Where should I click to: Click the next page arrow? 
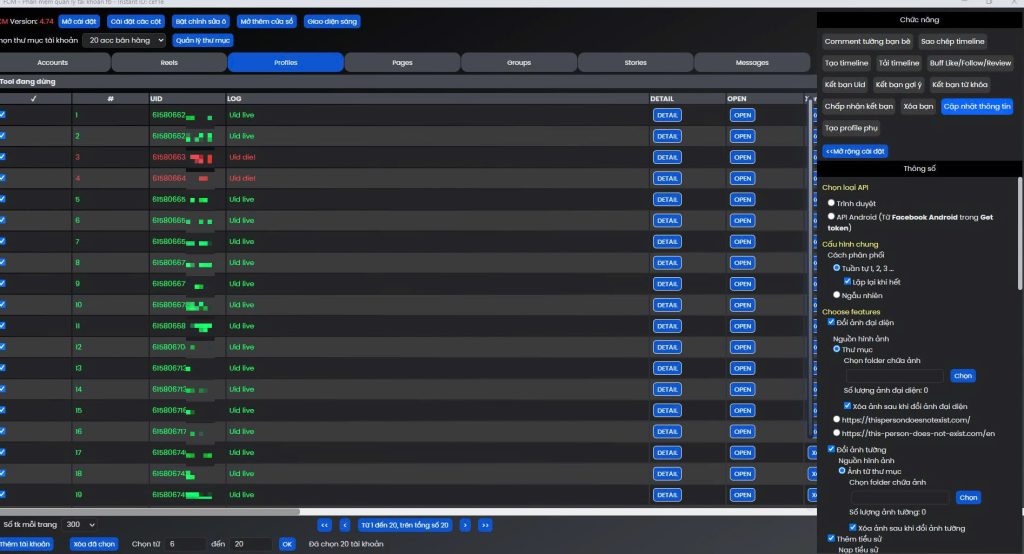pyautogui.click(x=465, y=524)
